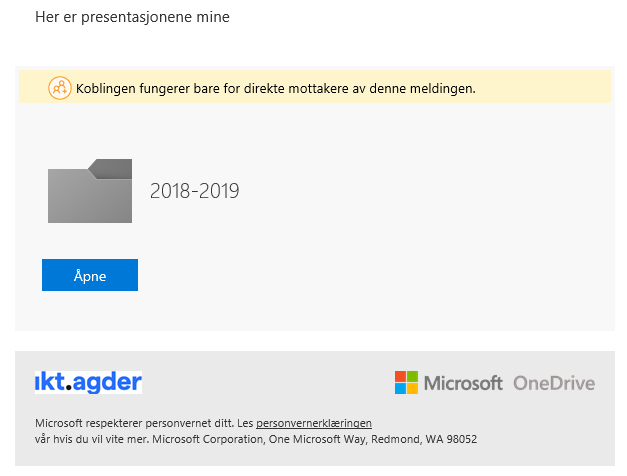This screenshot has width=627, height=476.
Task: Click the Microsoft four-color squares logo
Action: [406, 382]
